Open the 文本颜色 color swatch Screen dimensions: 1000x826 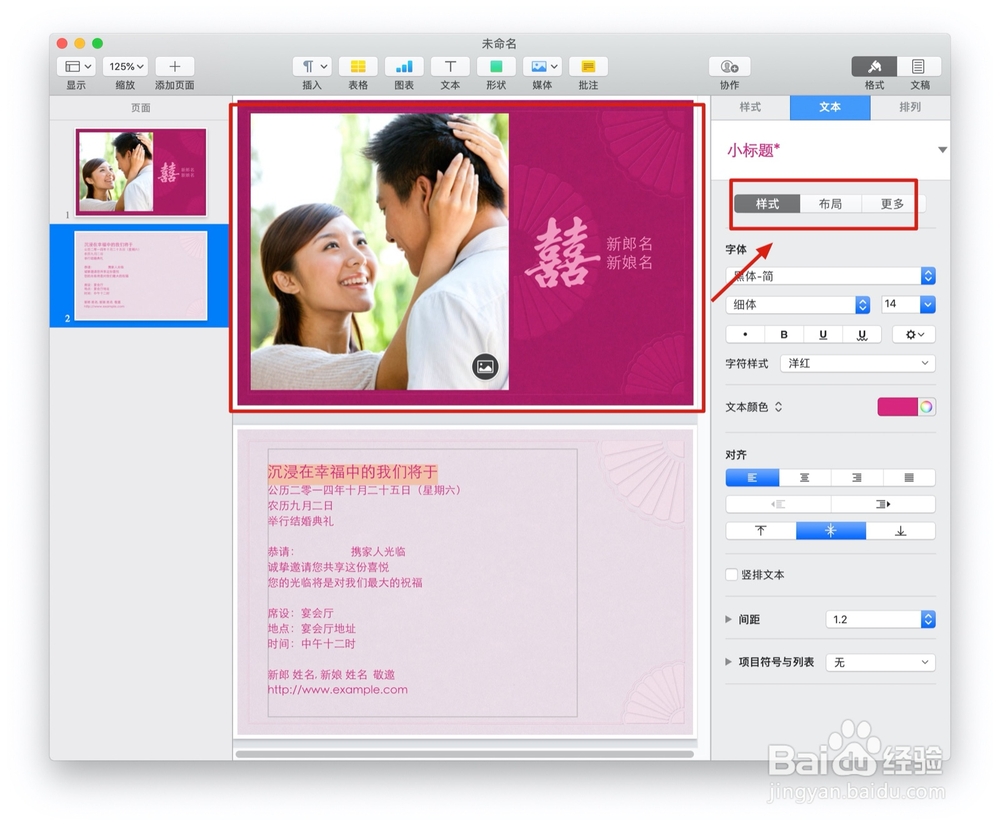tap(898, 406)
